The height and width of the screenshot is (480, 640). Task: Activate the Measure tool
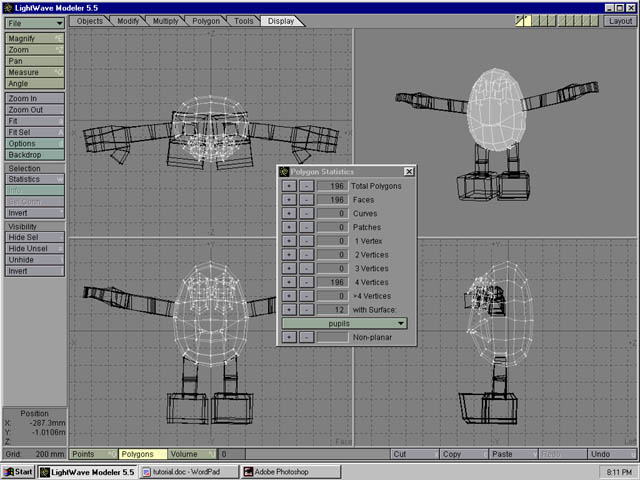(x=34, y=72)
